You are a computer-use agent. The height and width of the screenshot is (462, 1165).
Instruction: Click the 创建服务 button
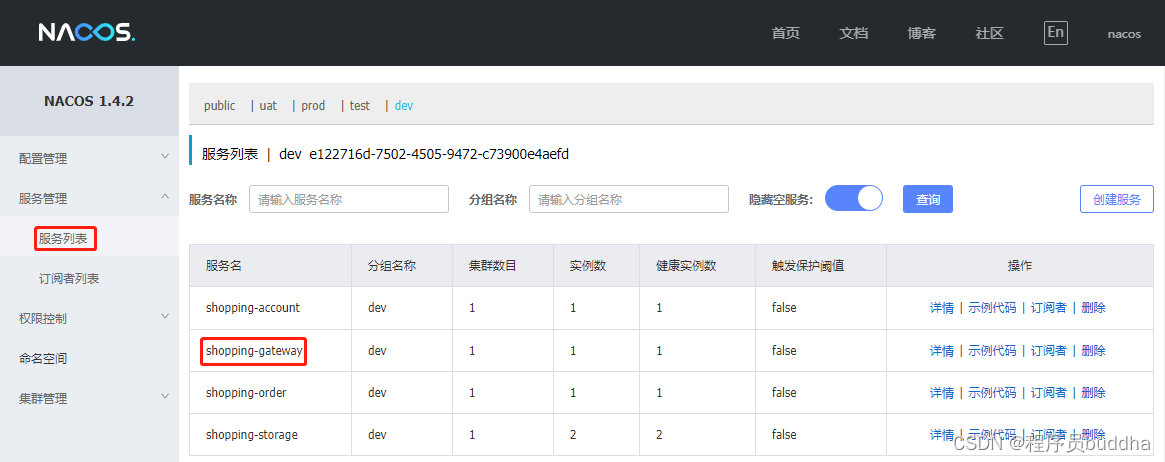pyautogui.click(x=1117, y=199)
